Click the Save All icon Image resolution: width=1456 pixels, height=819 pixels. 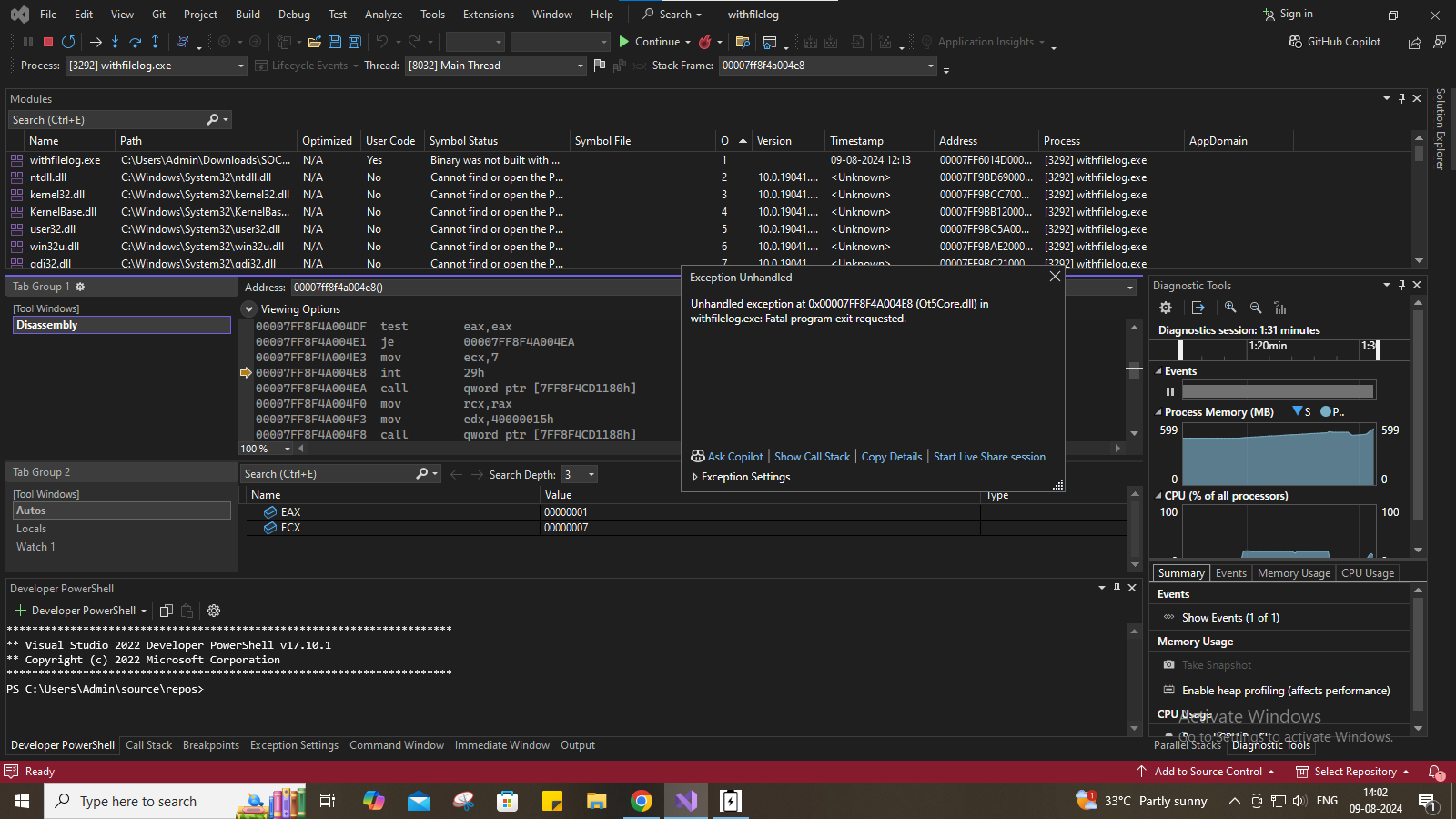click(x=355, y=42)
